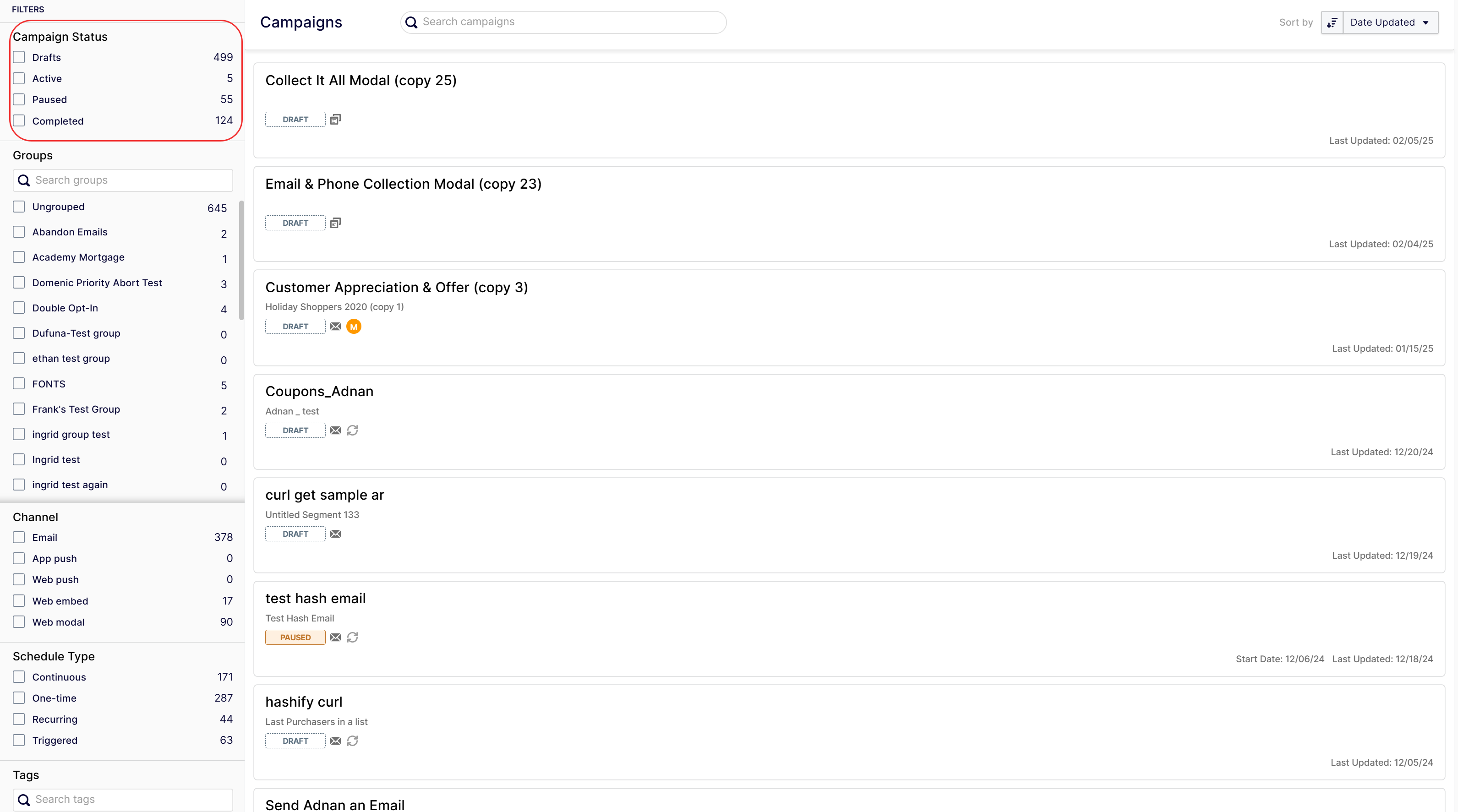
Task: Click email icon on curl get sample ar
Action: (336, 534)
